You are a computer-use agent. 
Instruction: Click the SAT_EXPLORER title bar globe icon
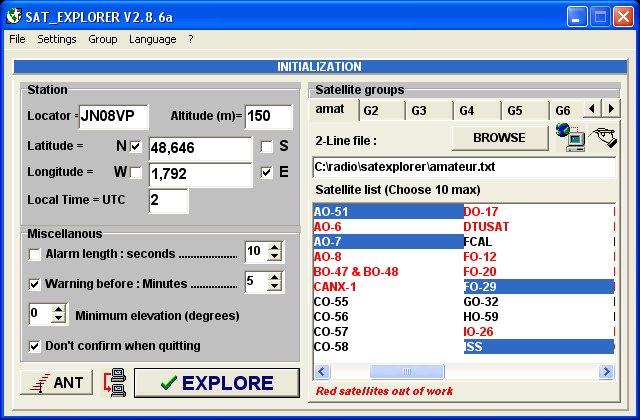pyautogui.click(x=15, y=16)
